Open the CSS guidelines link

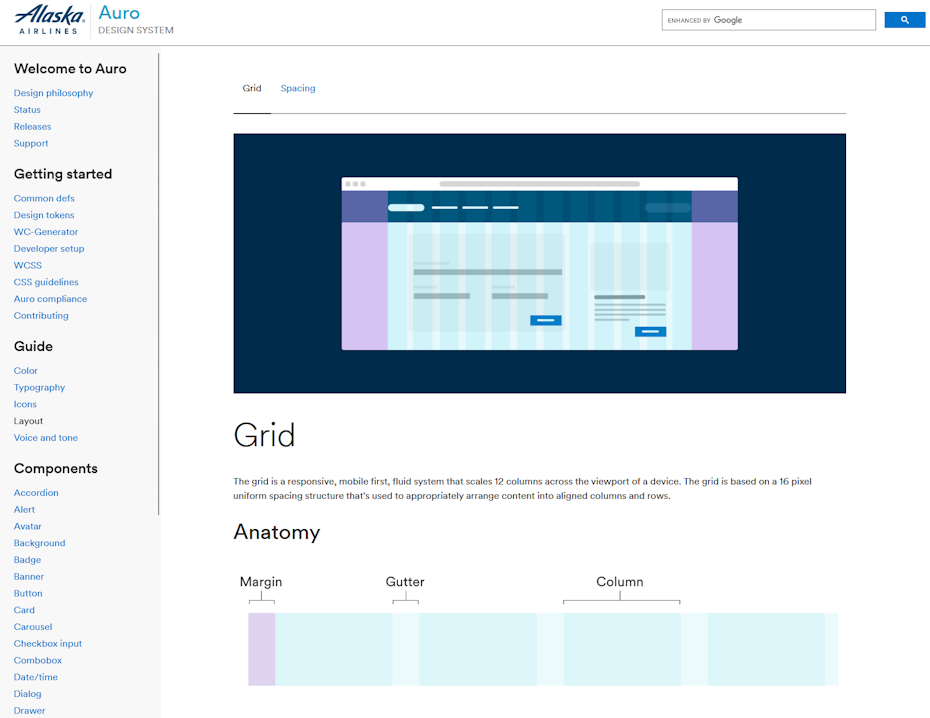tap(46, 282)
